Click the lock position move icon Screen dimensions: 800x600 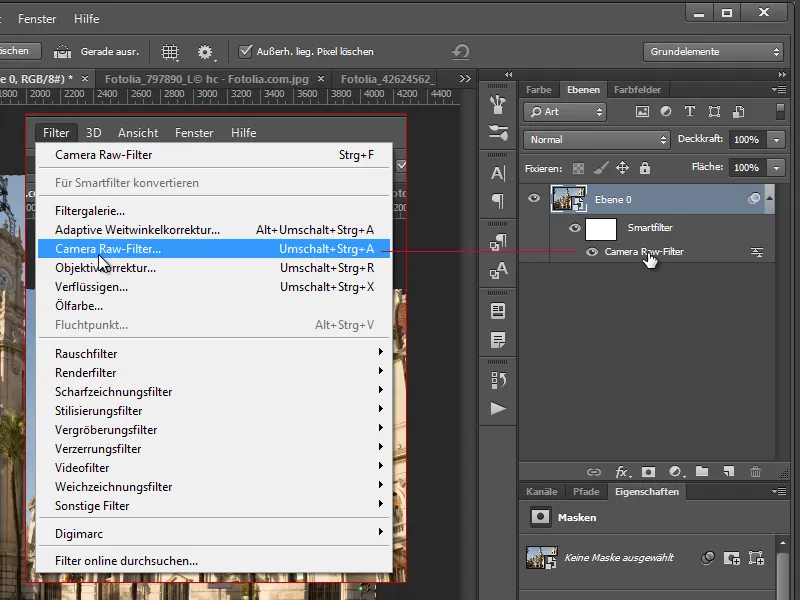click(622, 168)
